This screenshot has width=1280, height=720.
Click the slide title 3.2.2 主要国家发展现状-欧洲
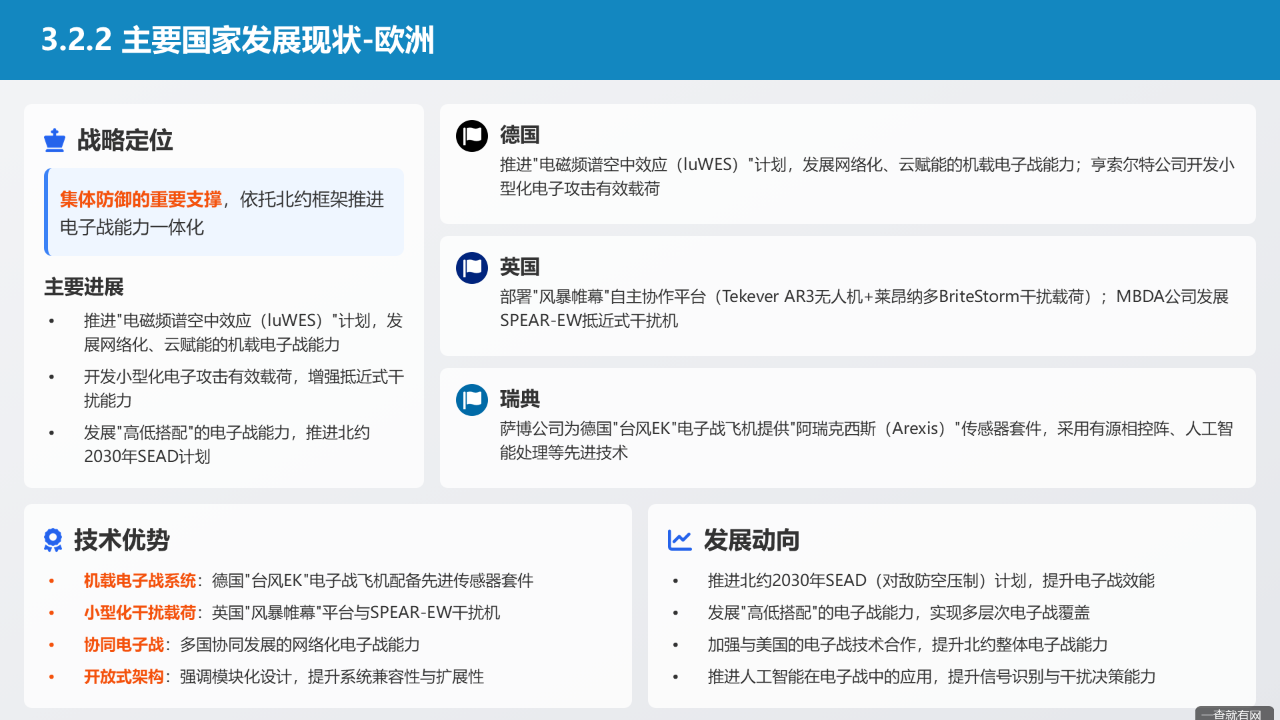[x=238, y=40]
